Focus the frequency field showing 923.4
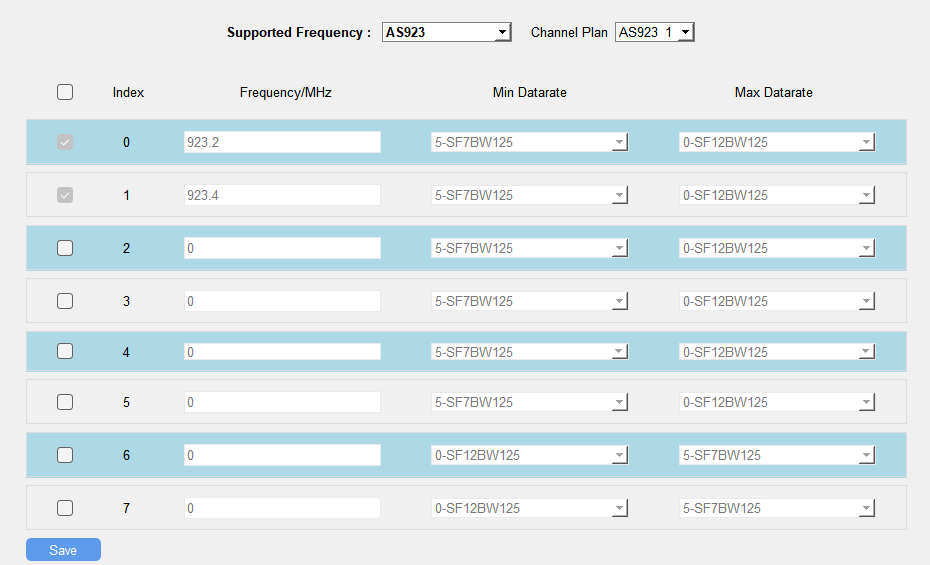The width and height of the screenshot is (930, 565). click(282, 195)
